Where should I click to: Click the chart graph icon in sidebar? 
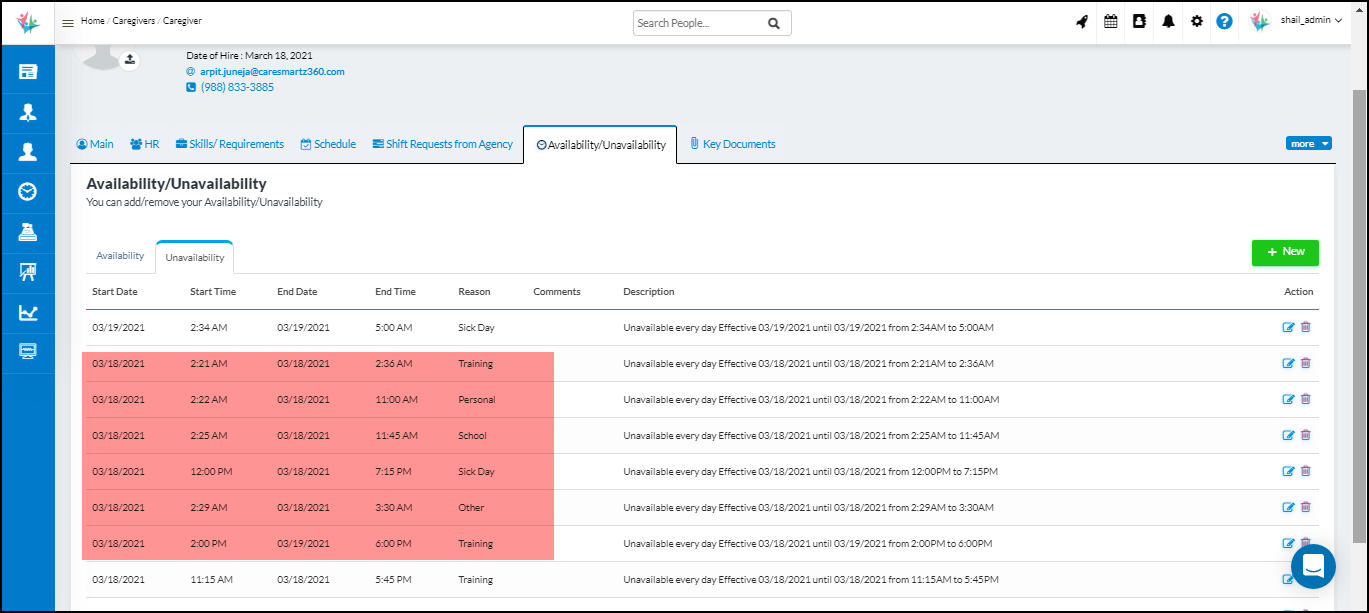tap(28, 313)
